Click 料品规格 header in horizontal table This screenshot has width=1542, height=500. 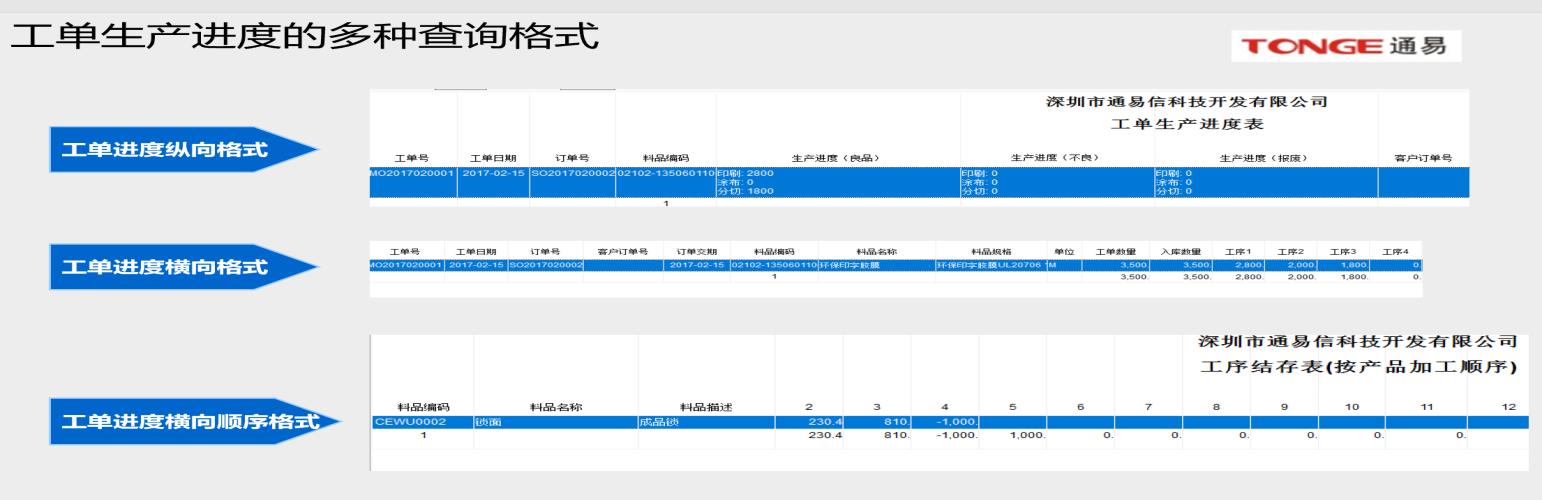tap(990, 251)
